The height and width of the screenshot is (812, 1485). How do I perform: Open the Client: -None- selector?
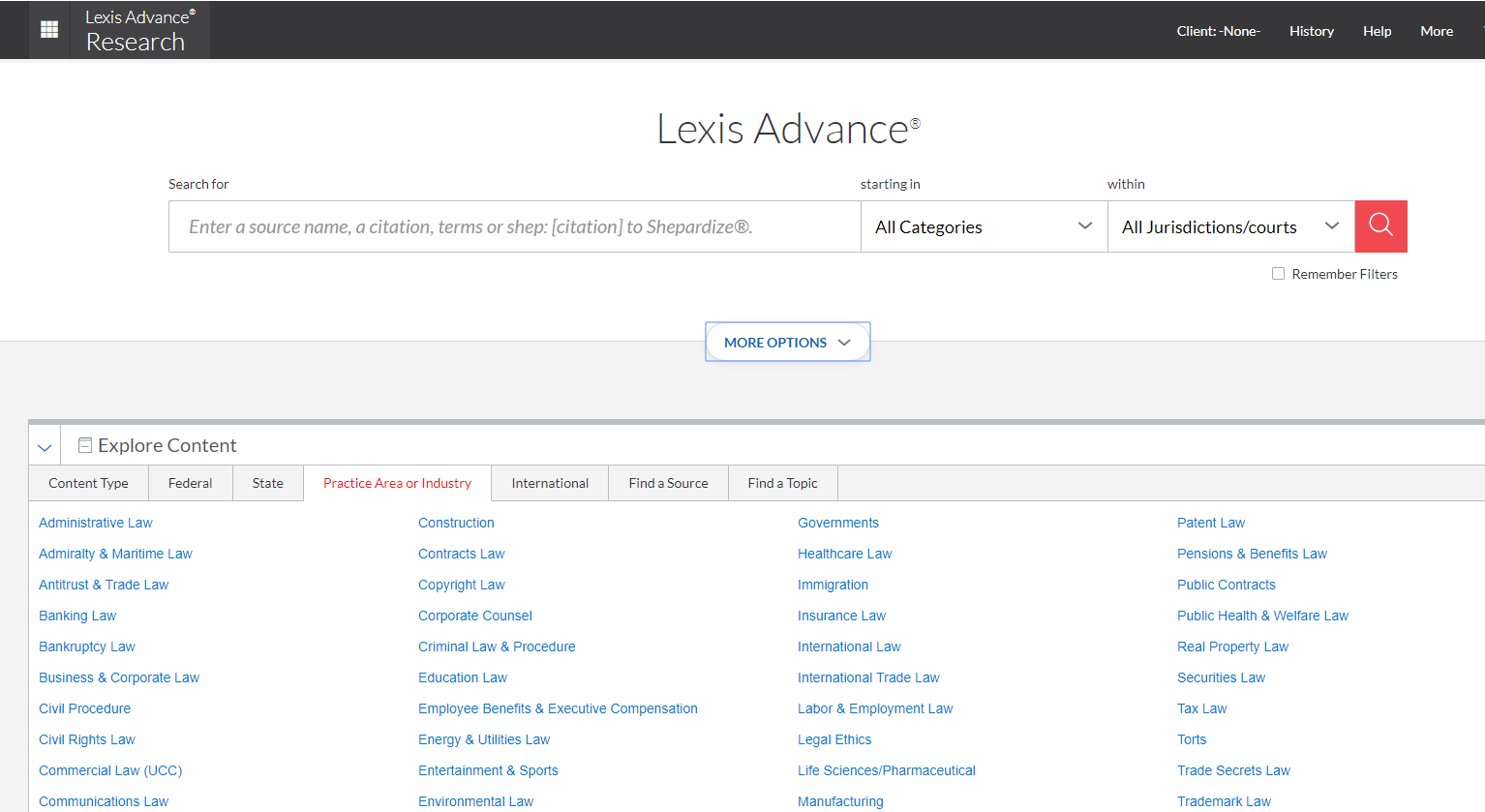1218,31
